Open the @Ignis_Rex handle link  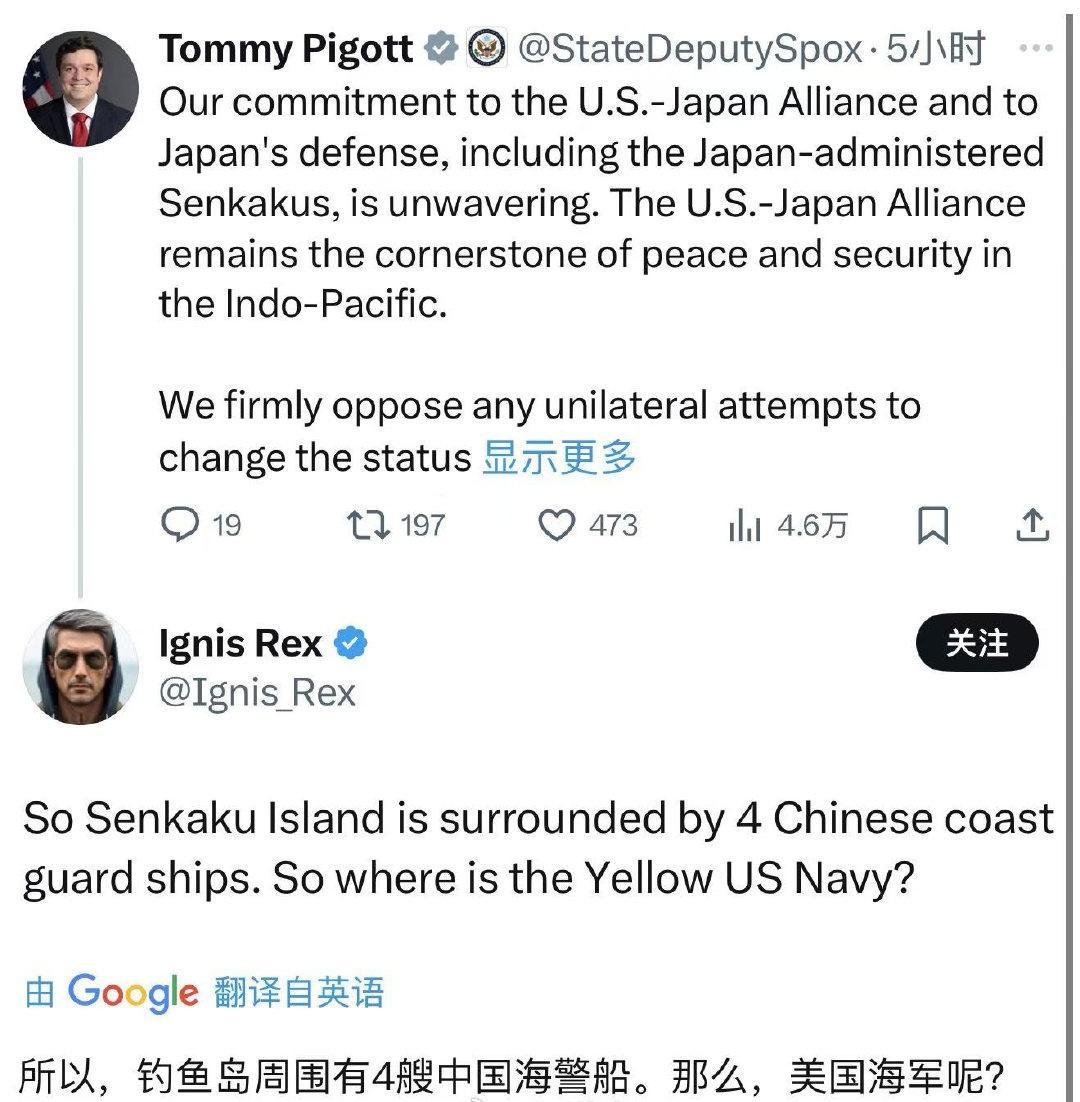[x=257, y=692]
